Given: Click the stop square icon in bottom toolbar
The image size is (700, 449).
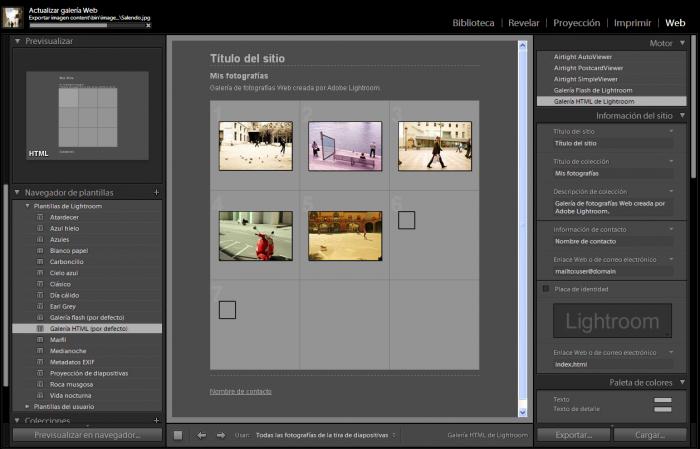Looking at the screenshot, I should click(x=178, y=435).
